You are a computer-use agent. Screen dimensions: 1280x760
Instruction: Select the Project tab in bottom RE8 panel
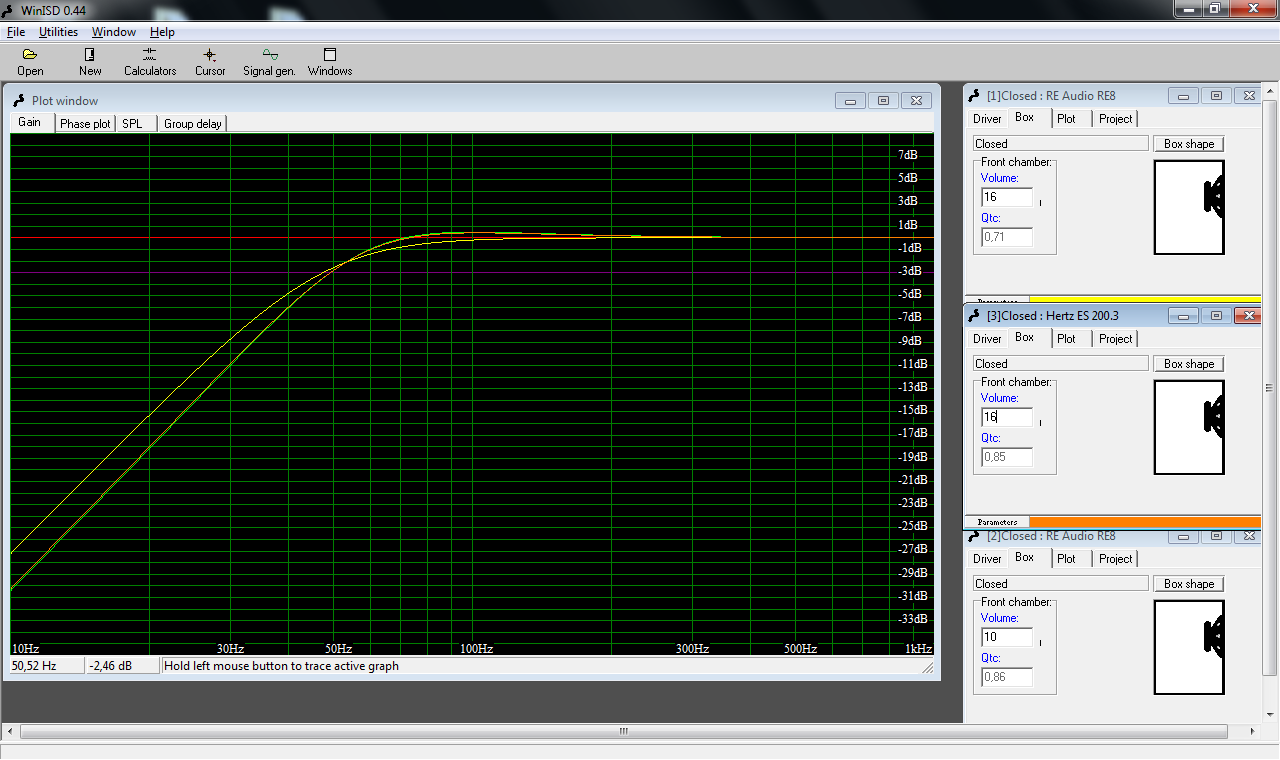tap(1115, 559)
